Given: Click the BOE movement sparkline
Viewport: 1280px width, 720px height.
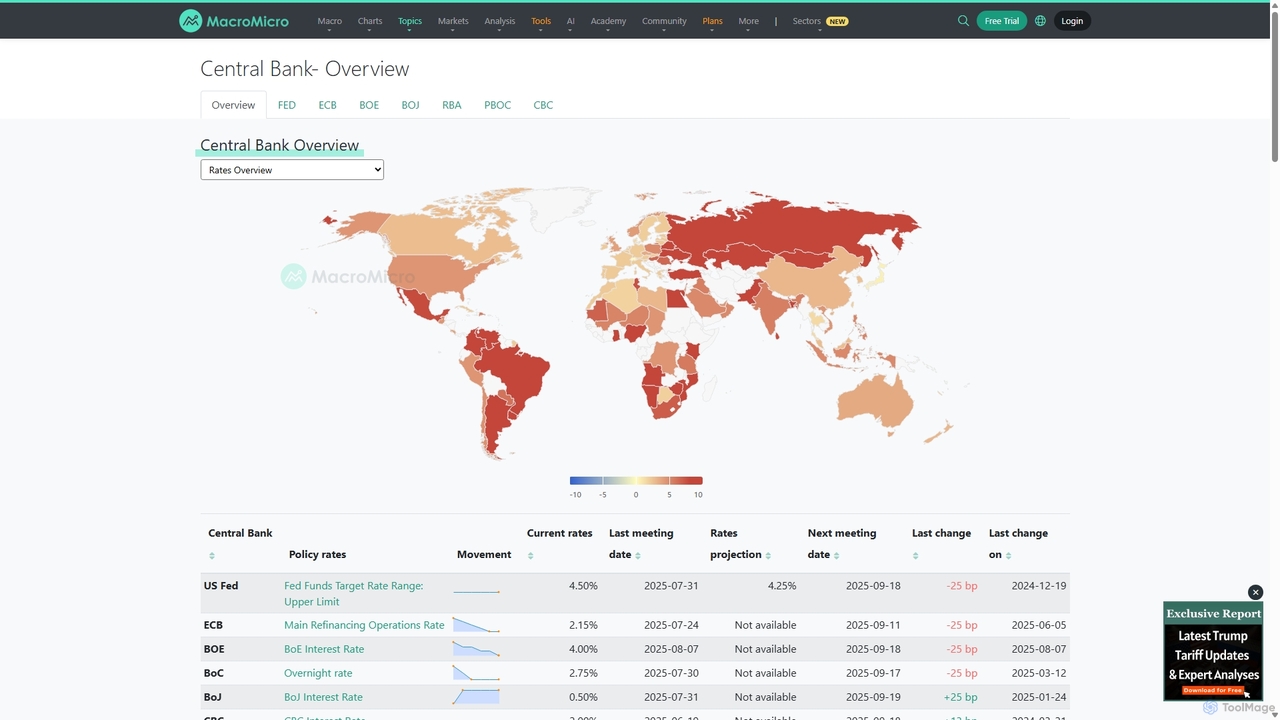Looking at the screenshot, I should click(476, 649).
